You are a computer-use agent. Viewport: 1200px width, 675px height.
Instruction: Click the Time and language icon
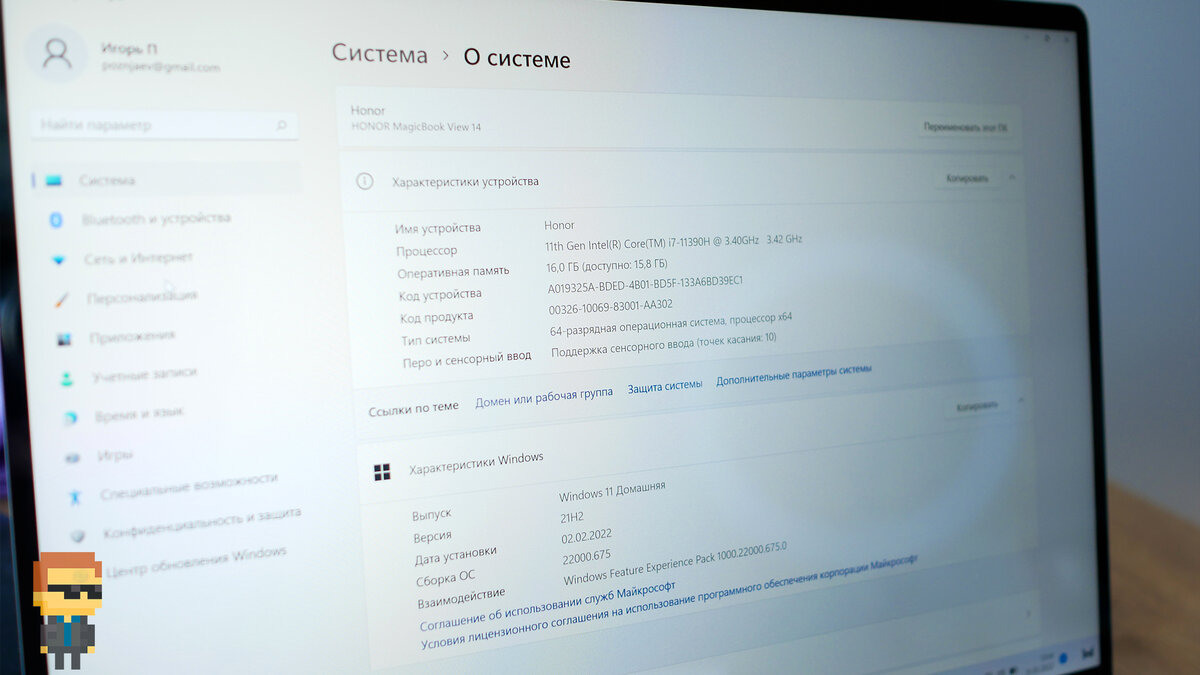[x=70, y=418]
